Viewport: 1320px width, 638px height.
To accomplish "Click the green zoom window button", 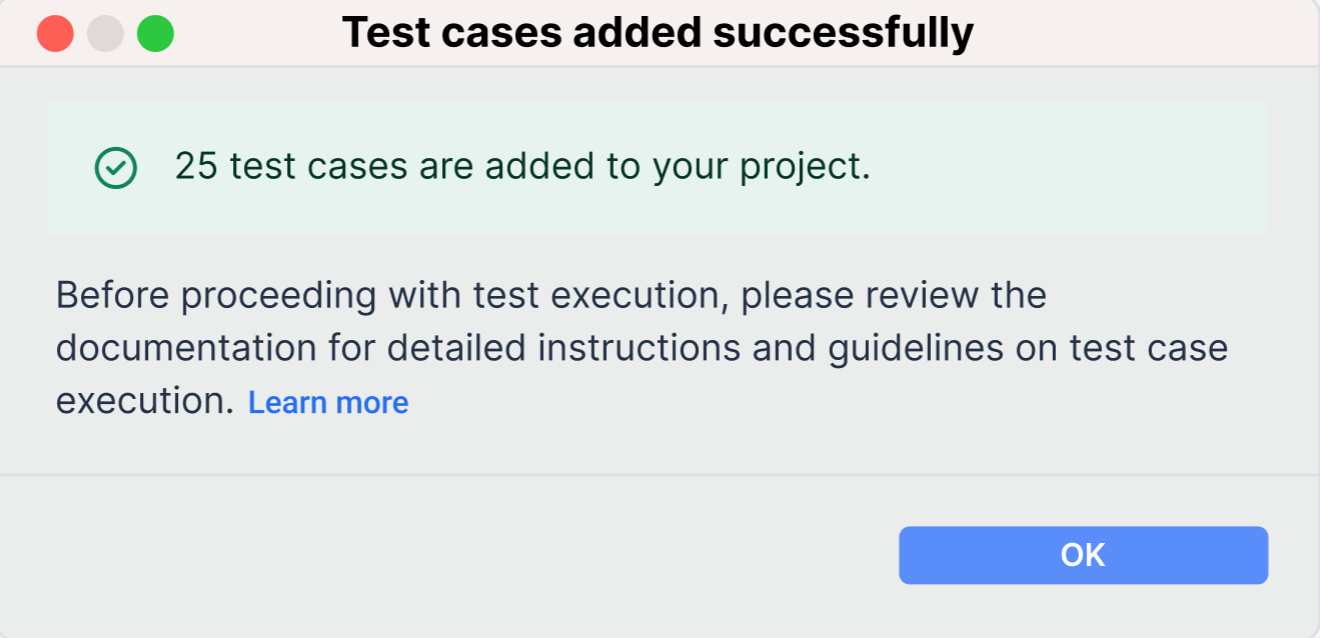I will (155, 34).
